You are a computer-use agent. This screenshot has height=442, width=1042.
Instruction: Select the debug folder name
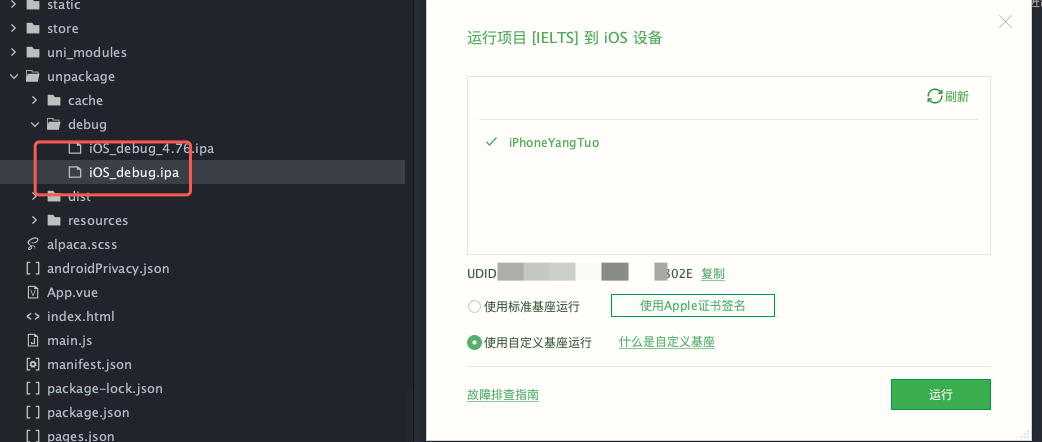coord(87,124)
